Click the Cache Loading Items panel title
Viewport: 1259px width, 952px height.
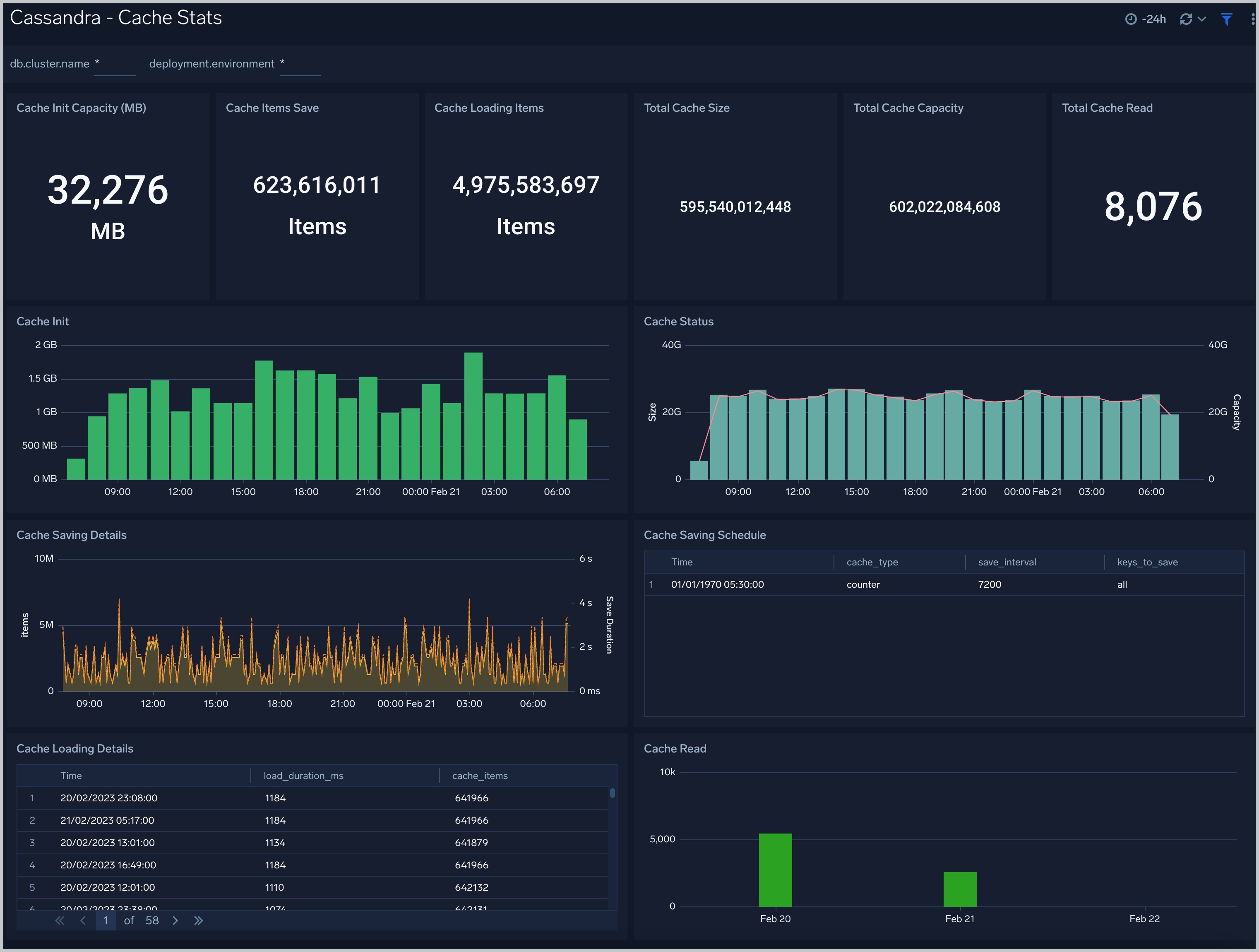489,108
